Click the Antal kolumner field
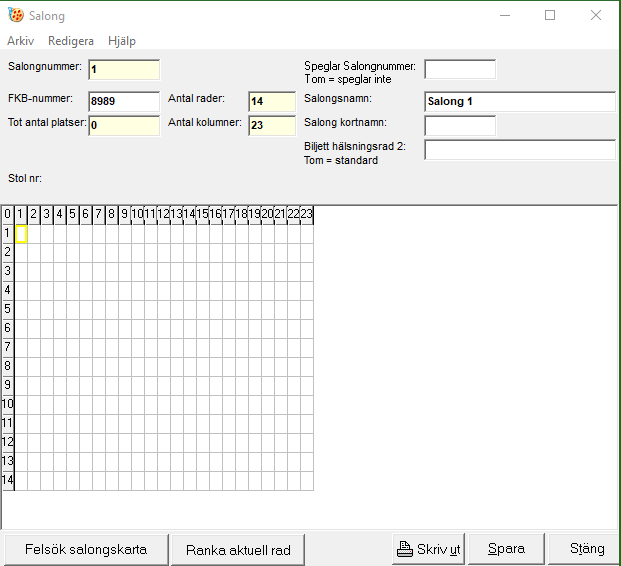The height and width of the screenshot is (566, 621). coord(272,125)
